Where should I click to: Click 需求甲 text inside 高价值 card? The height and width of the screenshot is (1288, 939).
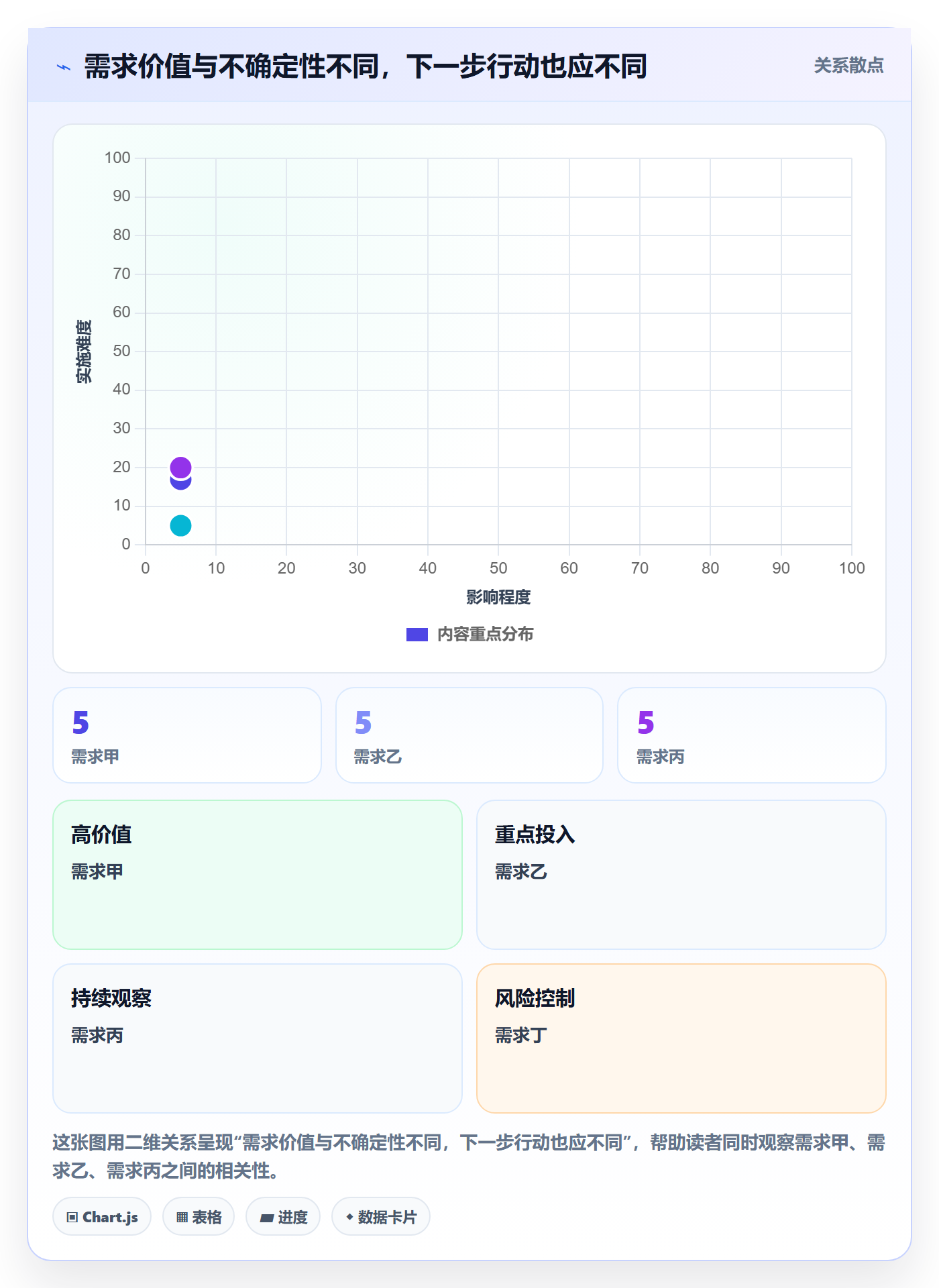click(x=97, y=871)
